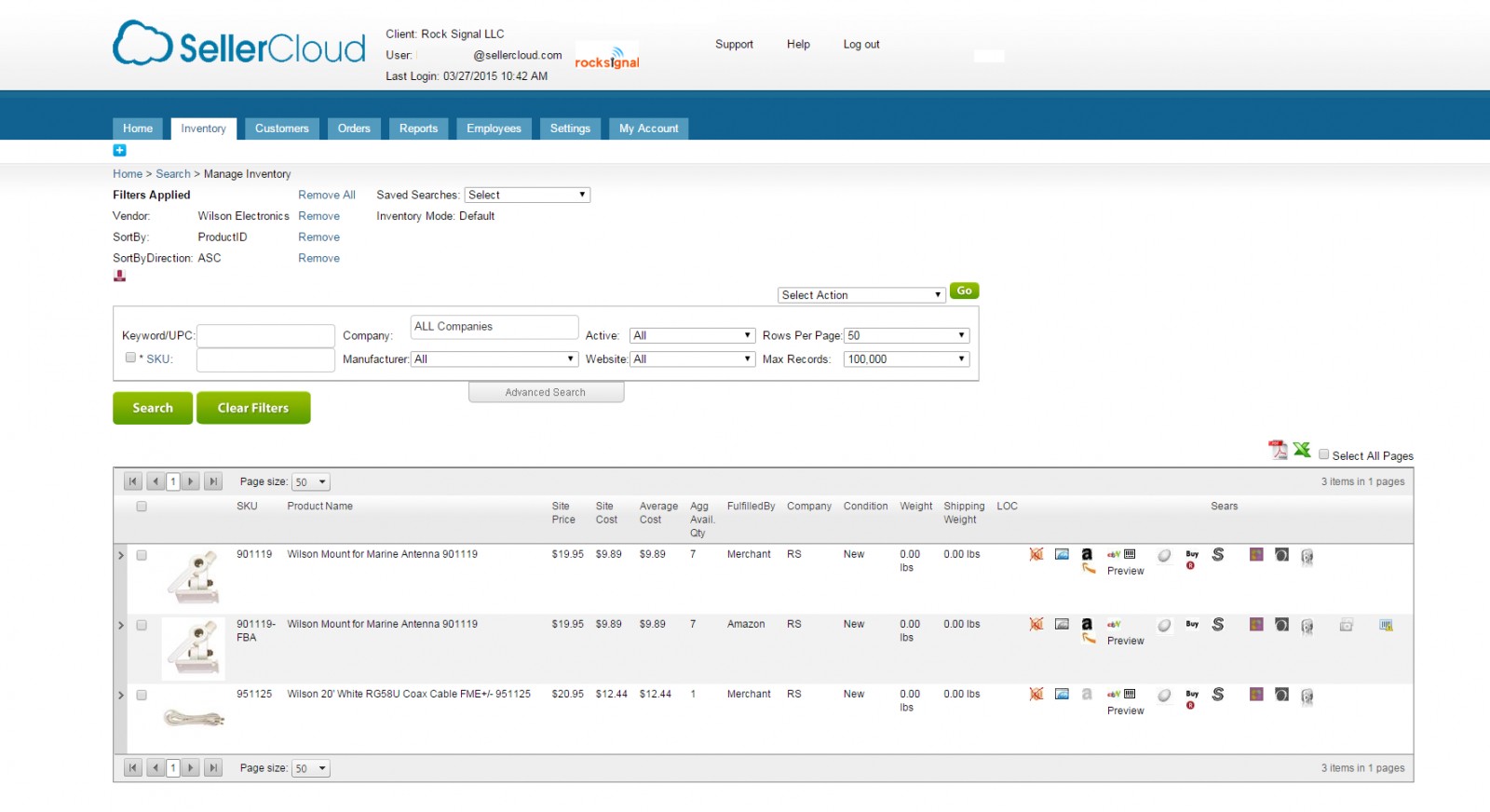Screen dimensions: 1490x812
Task: Open the Inventory tab
Action: click(x=203, y=129)
